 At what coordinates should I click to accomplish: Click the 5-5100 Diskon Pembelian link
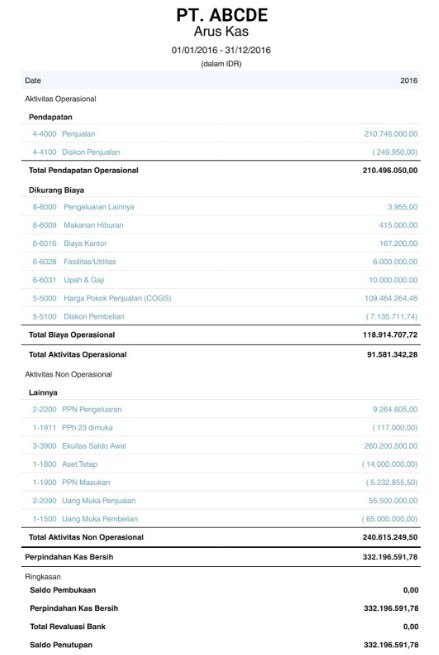click(x=78, y=317)
